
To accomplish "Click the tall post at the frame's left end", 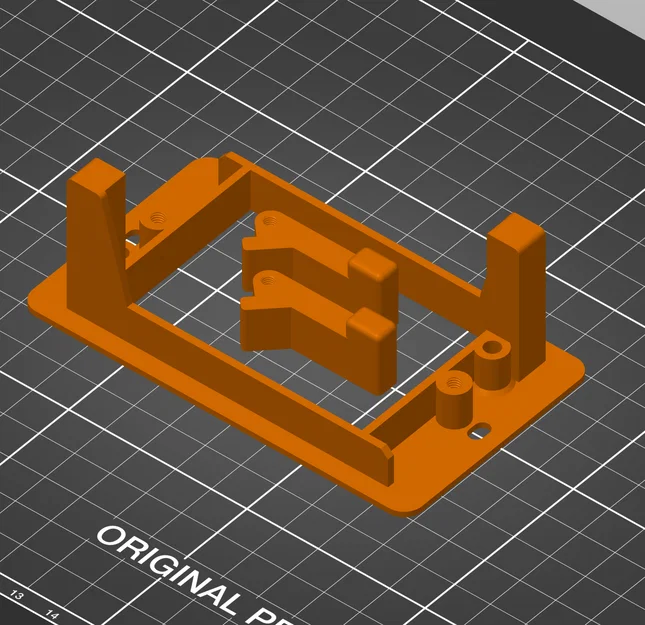I will pyautogui.click(x=96, y=239).
